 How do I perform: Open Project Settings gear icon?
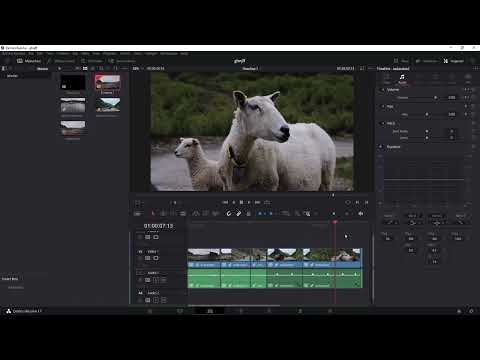click(471, 311)
